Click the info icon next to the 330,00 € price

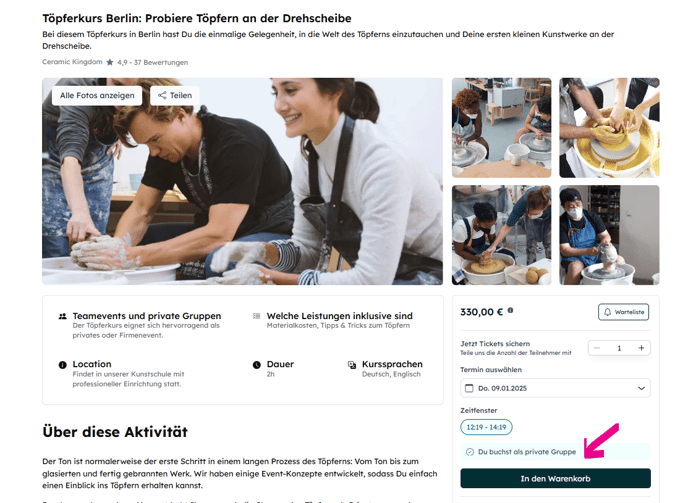510,310
